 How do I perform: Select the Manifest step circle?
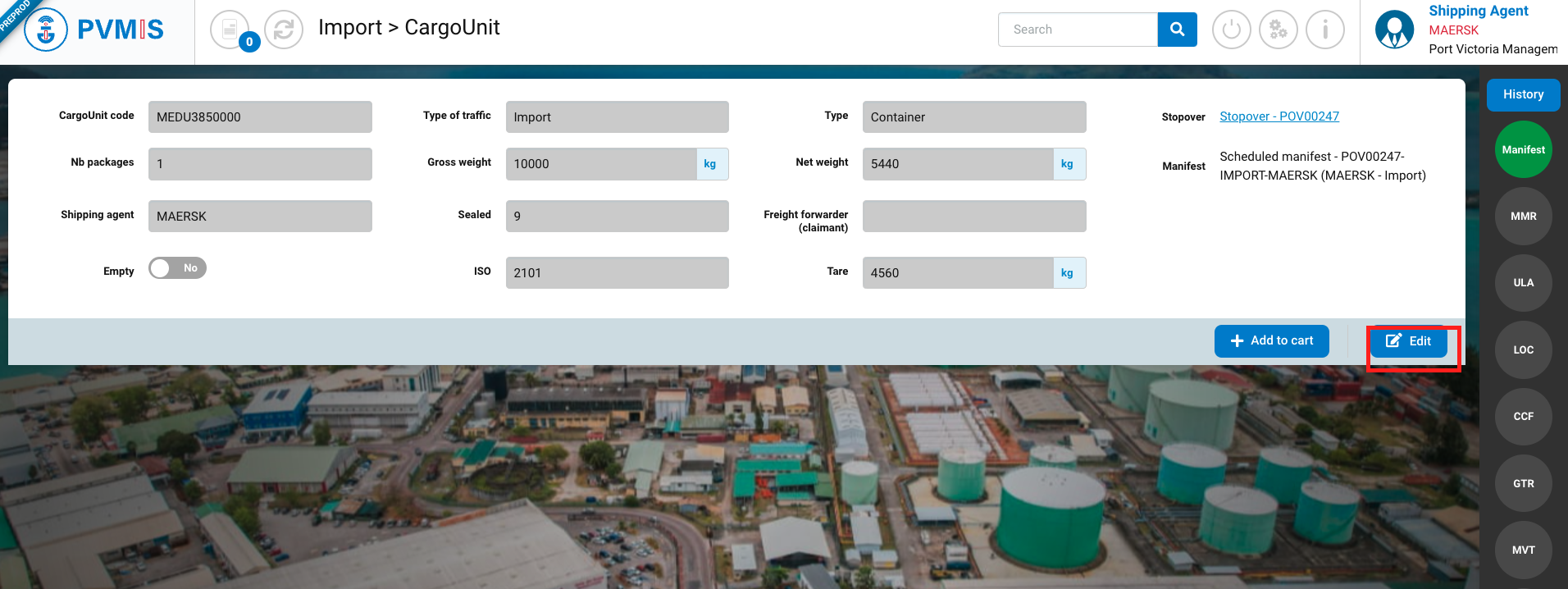tap(1523, 150)
